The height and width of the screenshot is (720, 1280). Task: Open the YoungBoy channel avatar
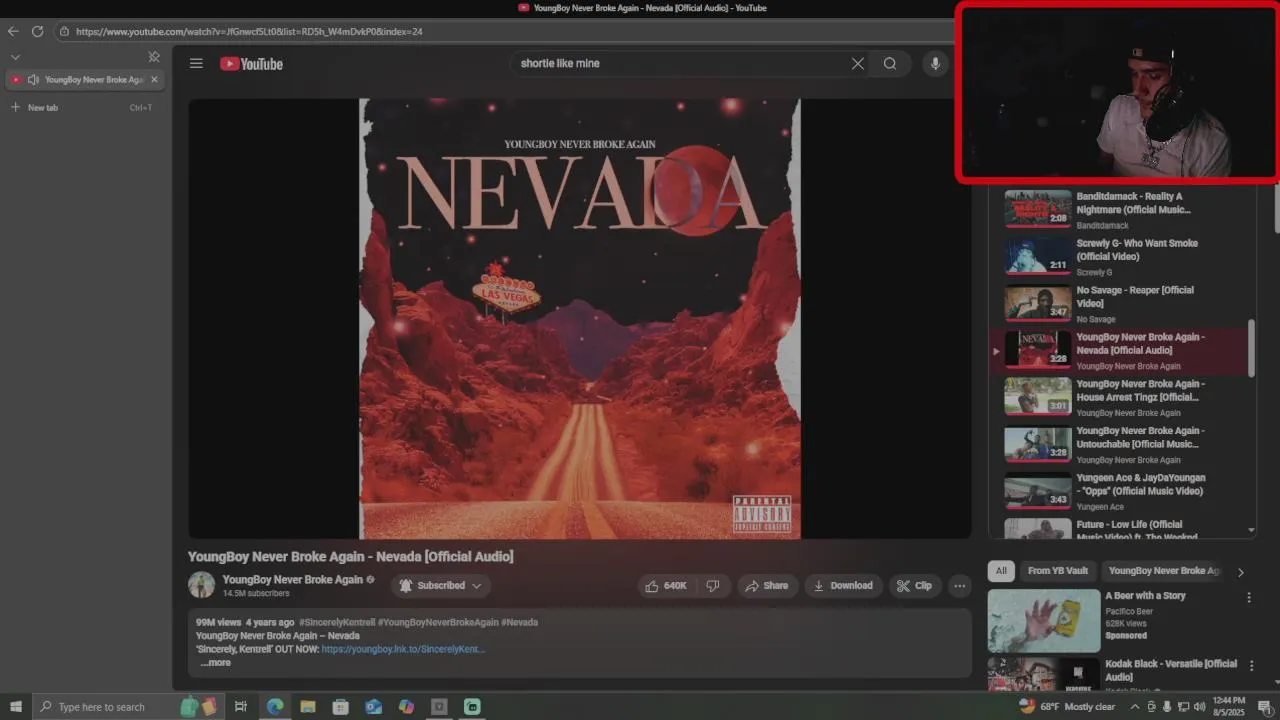tap(202, 585)
